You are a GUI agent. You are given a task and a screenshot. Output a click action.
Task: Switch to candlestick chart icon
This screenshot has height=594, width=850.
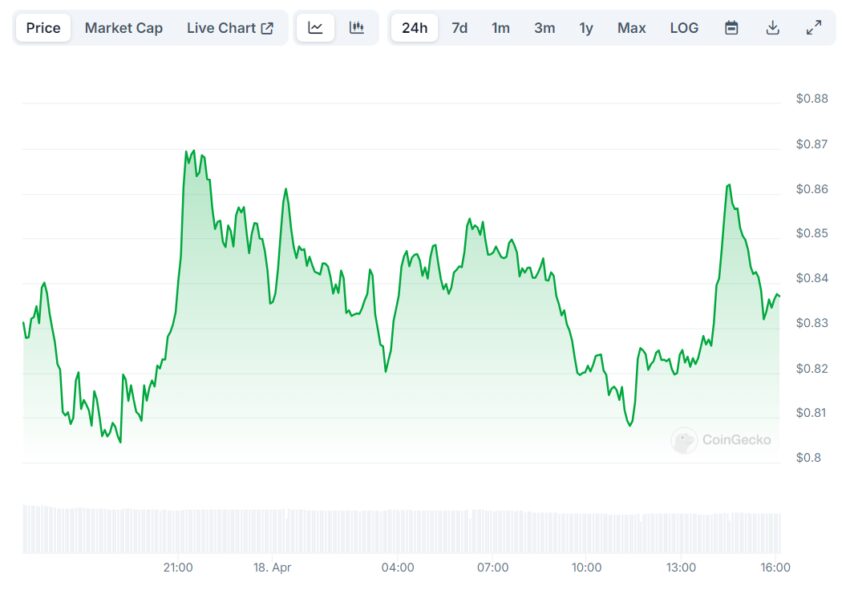click(x=356, y=28)
